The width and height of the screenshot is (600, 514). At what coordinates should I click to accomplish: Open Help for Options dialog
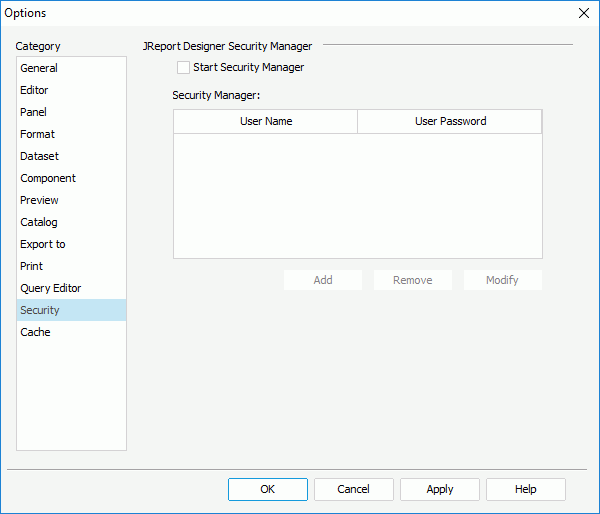[x=526, y=489]
